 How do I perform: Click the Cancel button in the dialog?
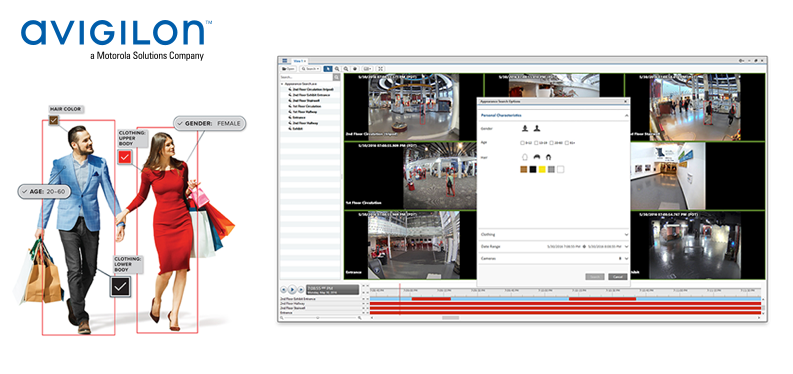tap(618, 277)
